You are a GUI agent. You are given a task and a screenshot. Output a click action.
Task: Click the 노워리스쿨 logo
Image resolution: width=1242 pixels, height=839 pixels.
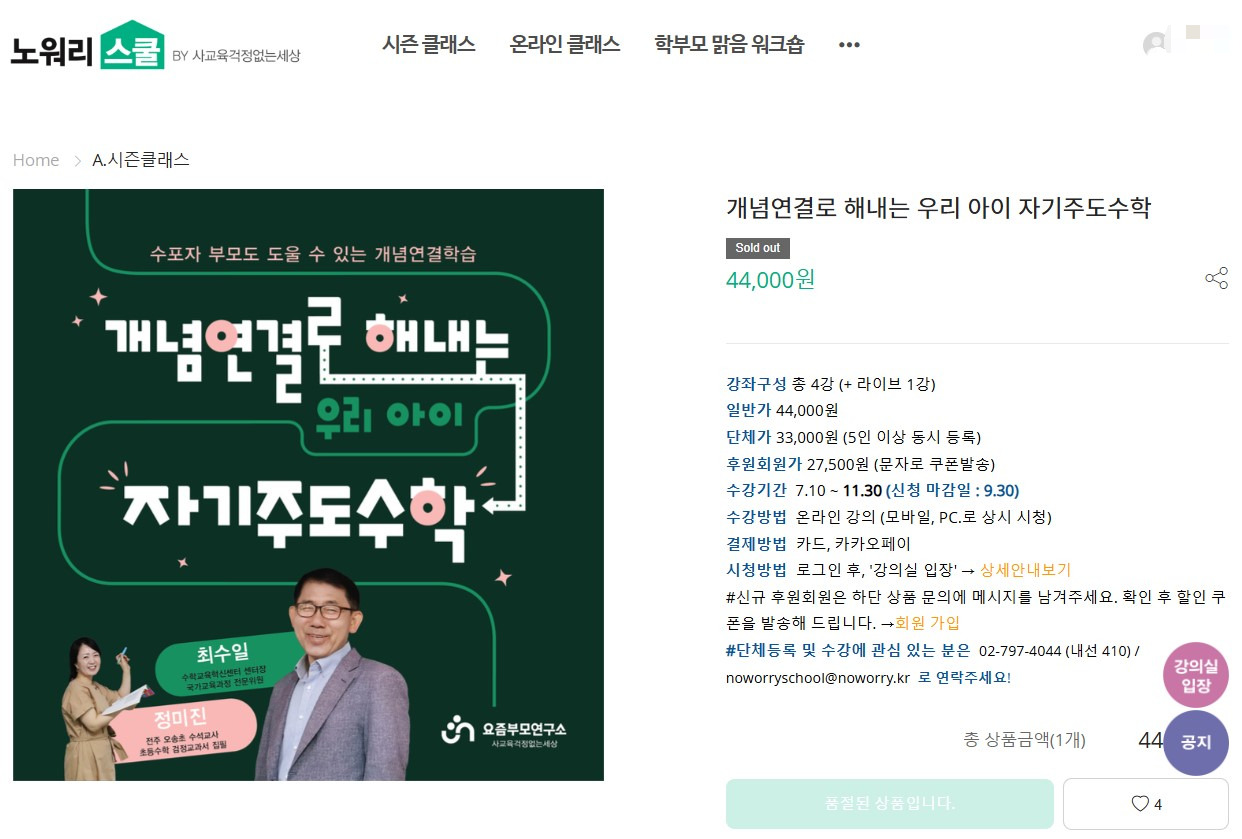coord(155,46)
